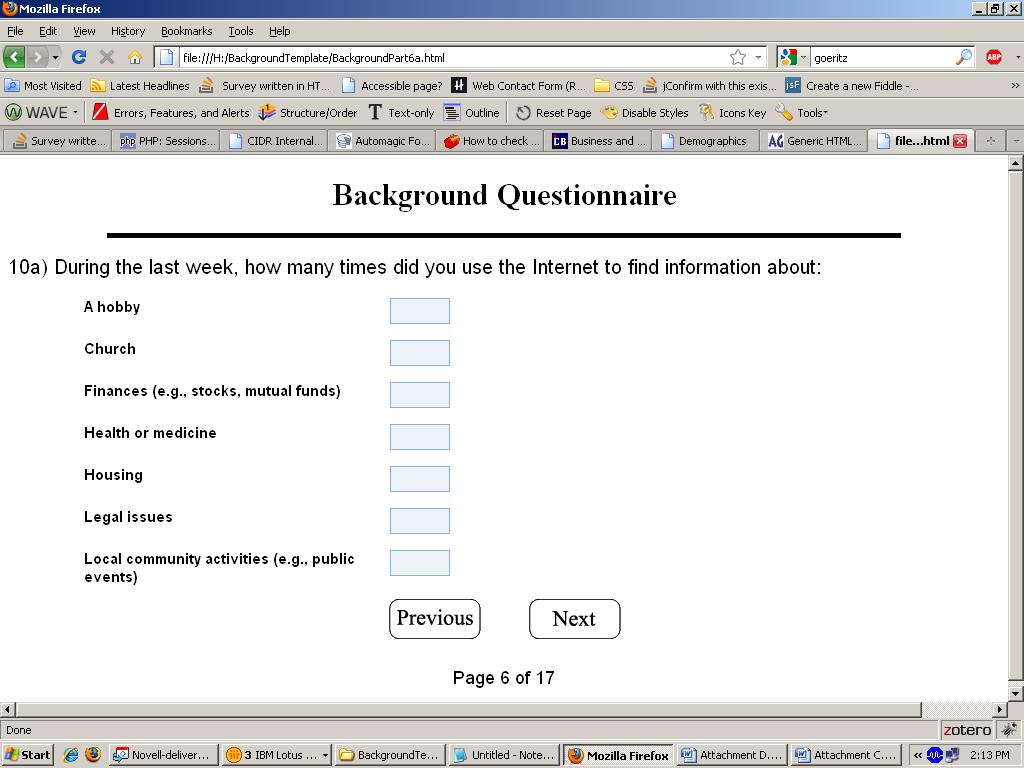Open 'Accessible page?' bookmark
The width and height of the screenshot is (1024, 768).
tap(392, 86)
